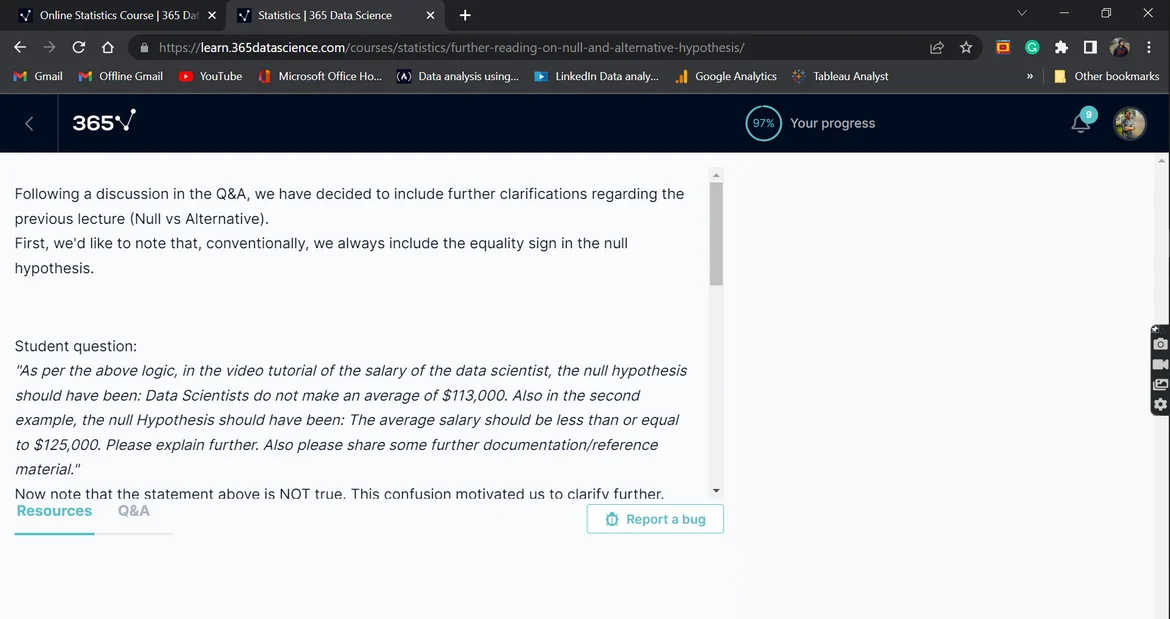The width and height of the screenshot is (1170, 619).
Task: Open the notifications bell
Action: point(1081,123)
